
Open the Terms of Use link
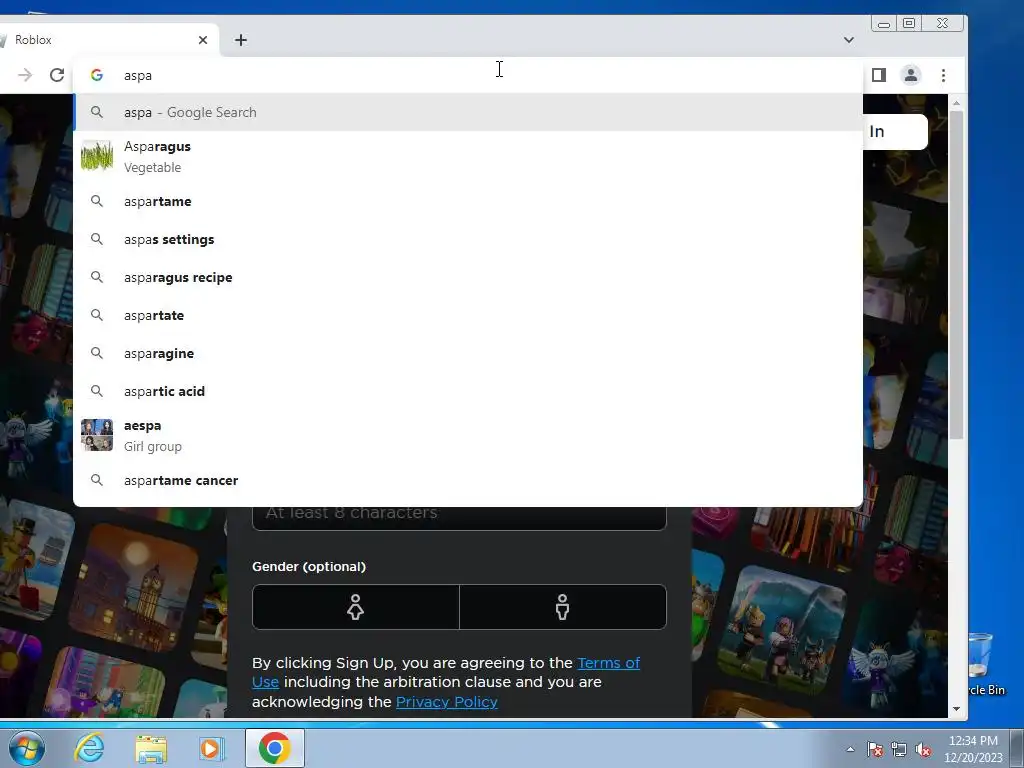click(x=609, y=663)
